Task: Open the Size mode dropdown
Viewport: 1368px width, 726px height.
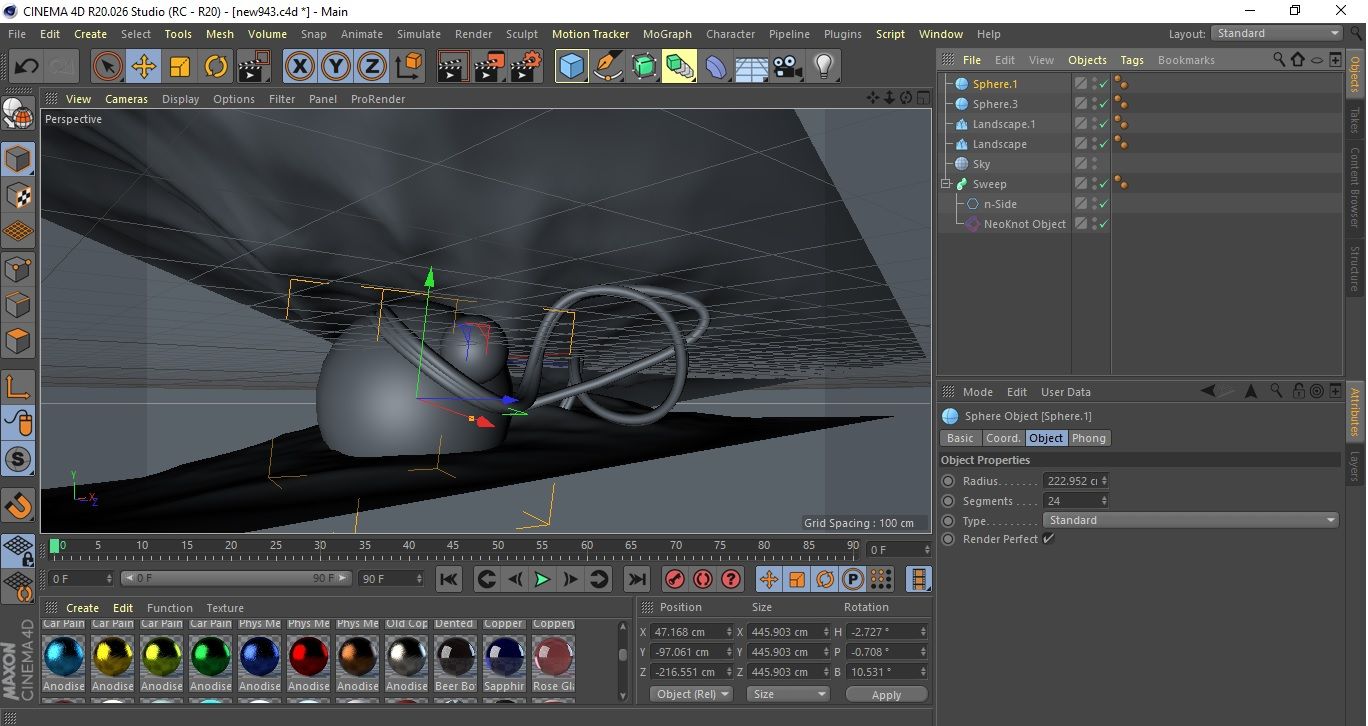Action: tap(789, 694)
